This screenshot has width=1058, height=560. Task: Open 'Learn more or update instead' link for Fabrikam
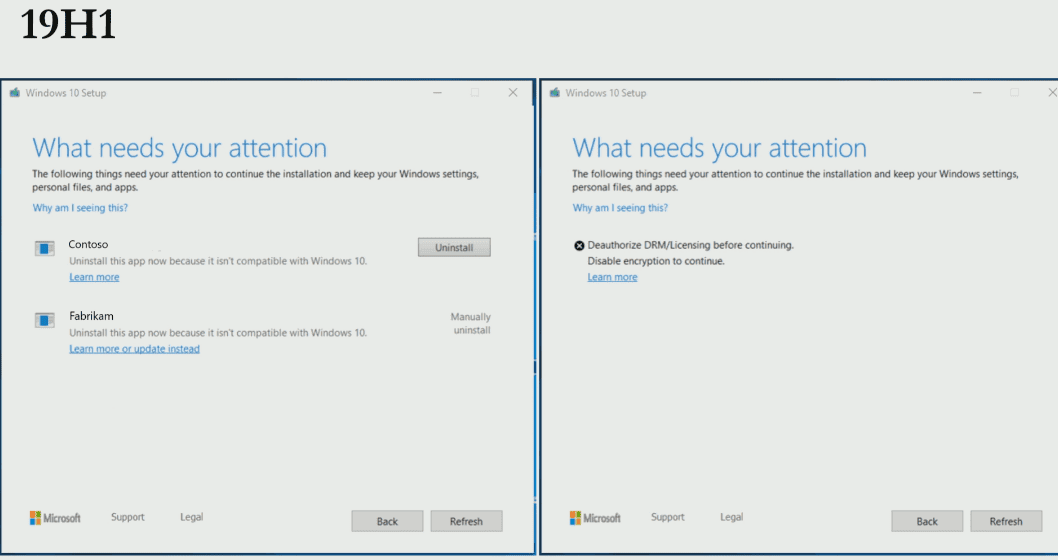click(x=134, y=349)
